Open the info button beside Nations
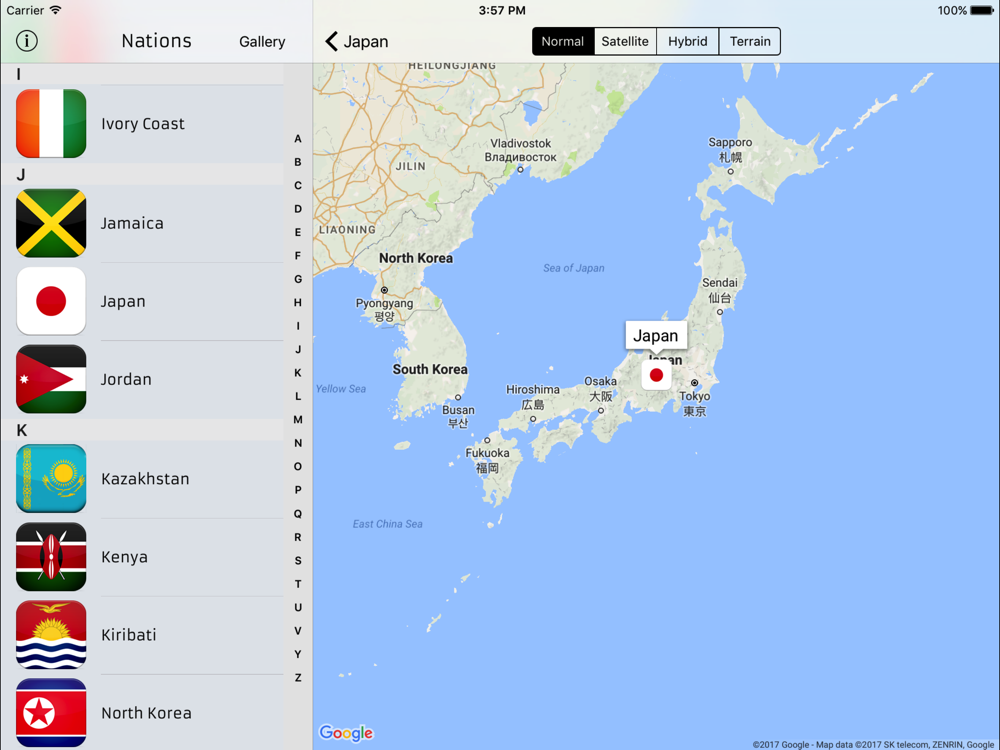This screenshot has width=1000, height=750. point(27,41)
